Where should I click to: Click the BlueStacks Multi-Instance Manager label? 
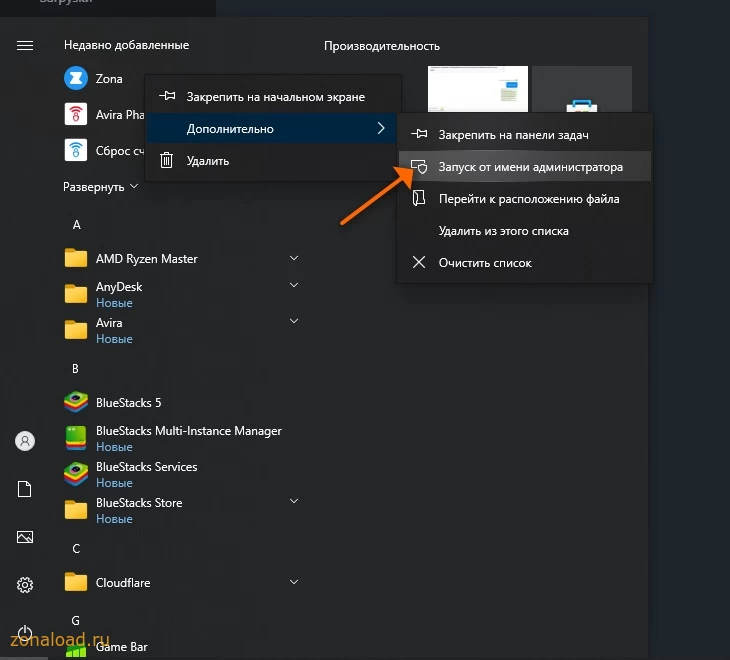coord(189,431)
